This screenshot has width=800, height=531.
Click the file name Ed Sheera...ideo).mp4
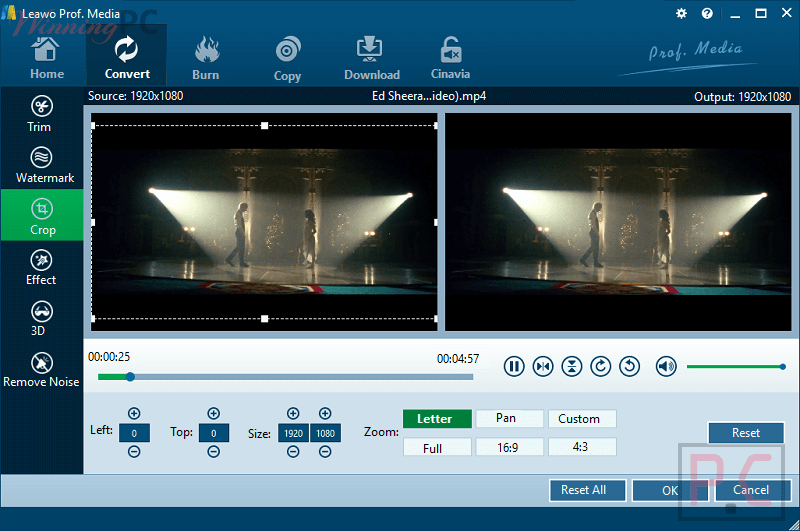tap(429, 96)
